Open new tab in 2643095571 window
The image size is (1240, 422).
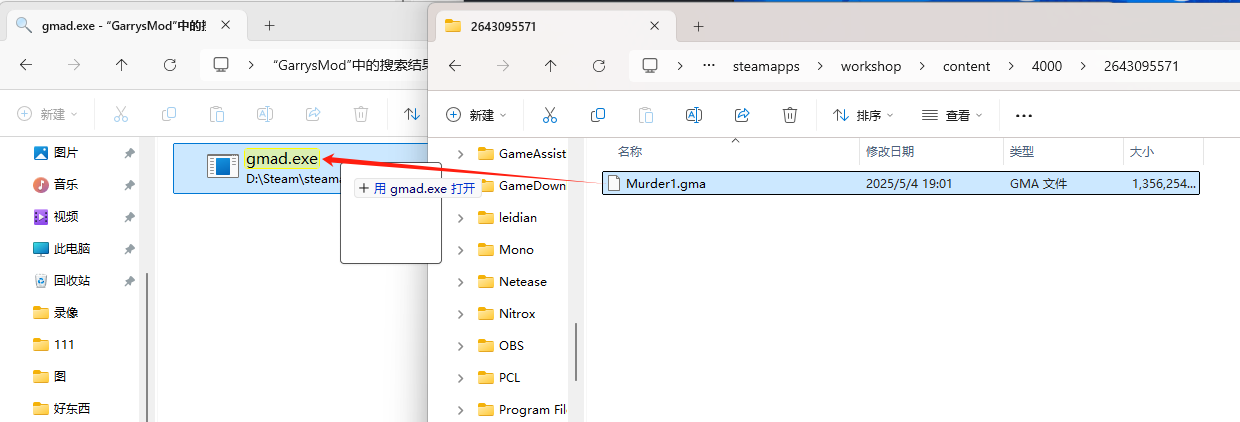pos(698,27)
